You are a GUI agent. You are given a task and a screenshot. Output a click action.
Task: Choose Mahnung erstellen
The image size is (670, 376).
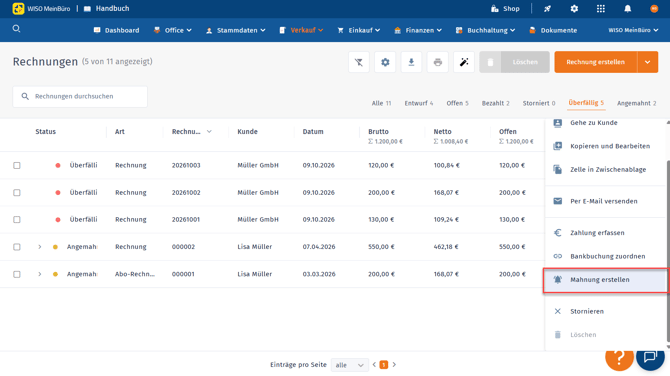[x=605, y=280]
